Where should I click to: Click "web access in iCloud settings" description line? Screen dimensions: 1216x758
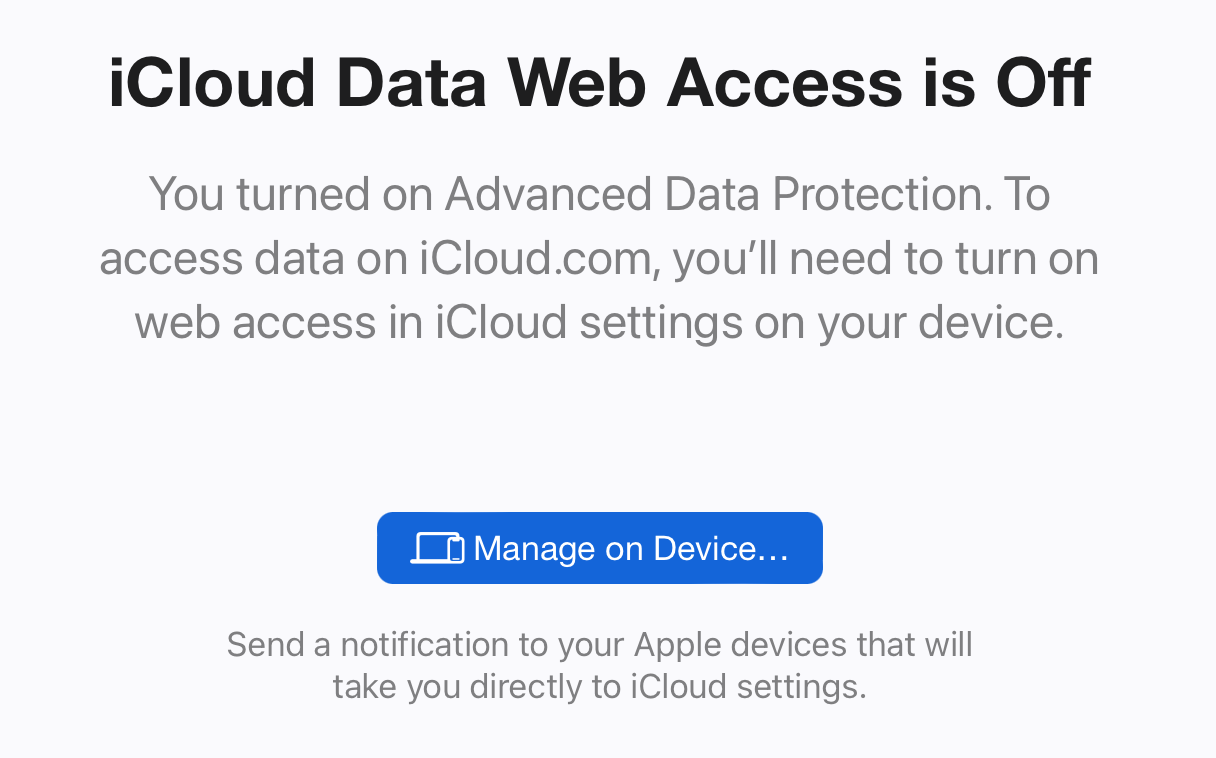439,323
